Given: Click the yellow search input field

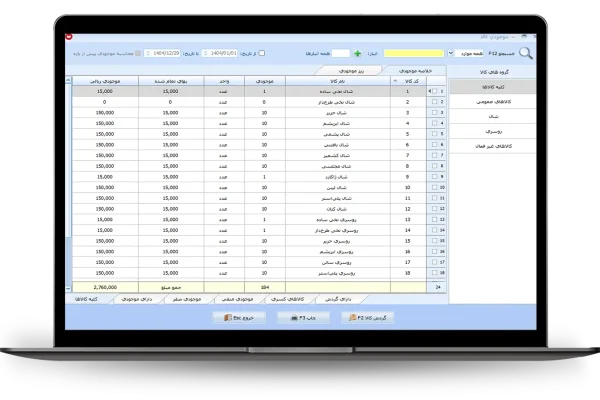Looking at the screenshot, I should (413, 53).
